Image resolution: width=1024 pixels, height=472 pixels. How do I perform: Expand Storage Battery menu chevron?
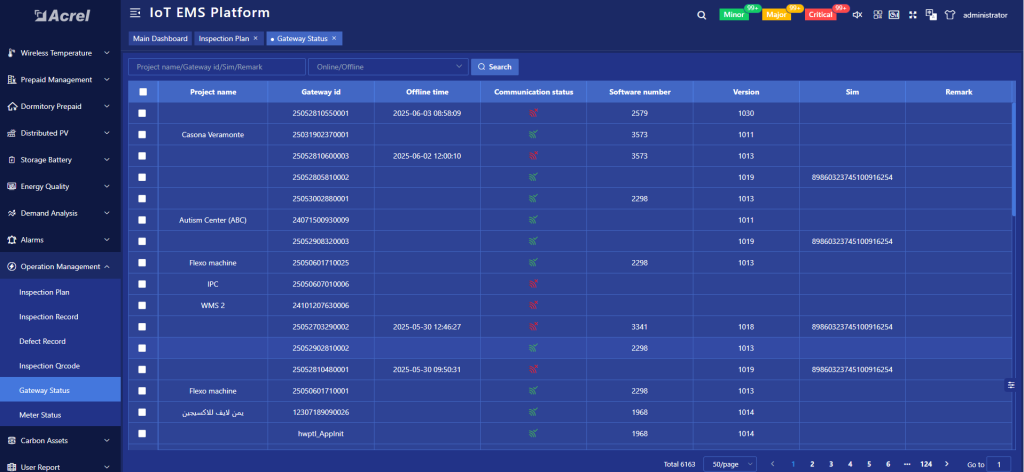(x=106, y=160)
